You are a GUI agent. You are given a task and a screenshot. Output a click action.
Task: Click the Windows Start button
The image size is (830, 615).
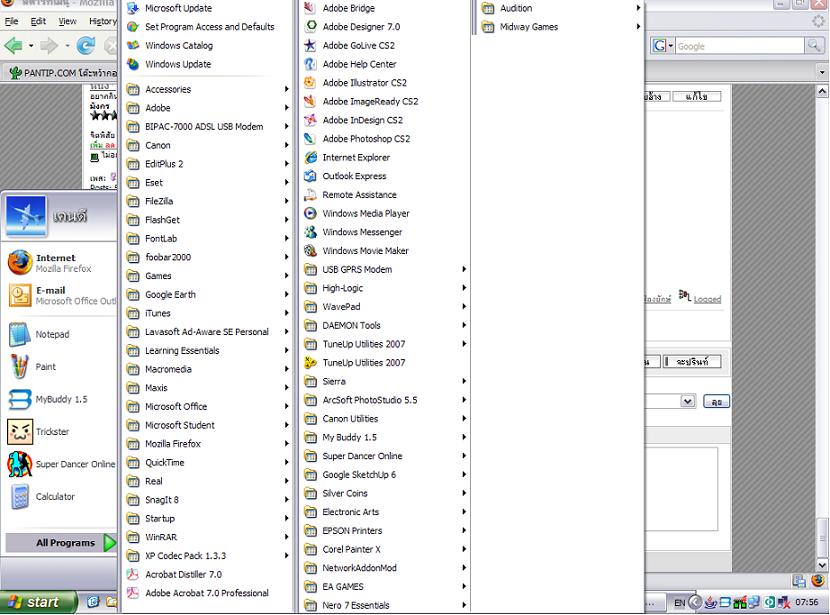pyautogui.click(x=38, y=602)
